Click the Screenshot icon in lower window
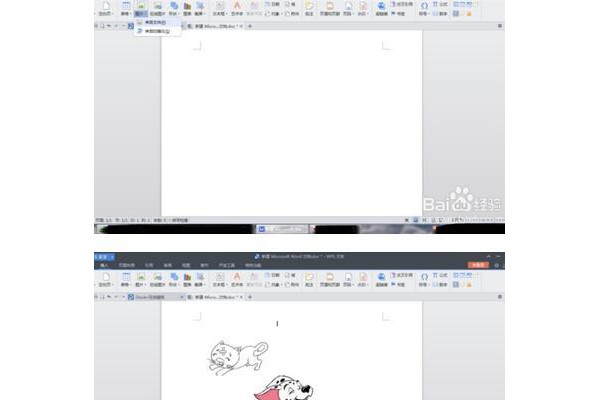This screenshot has width=600, height=400. coord(200,277)
